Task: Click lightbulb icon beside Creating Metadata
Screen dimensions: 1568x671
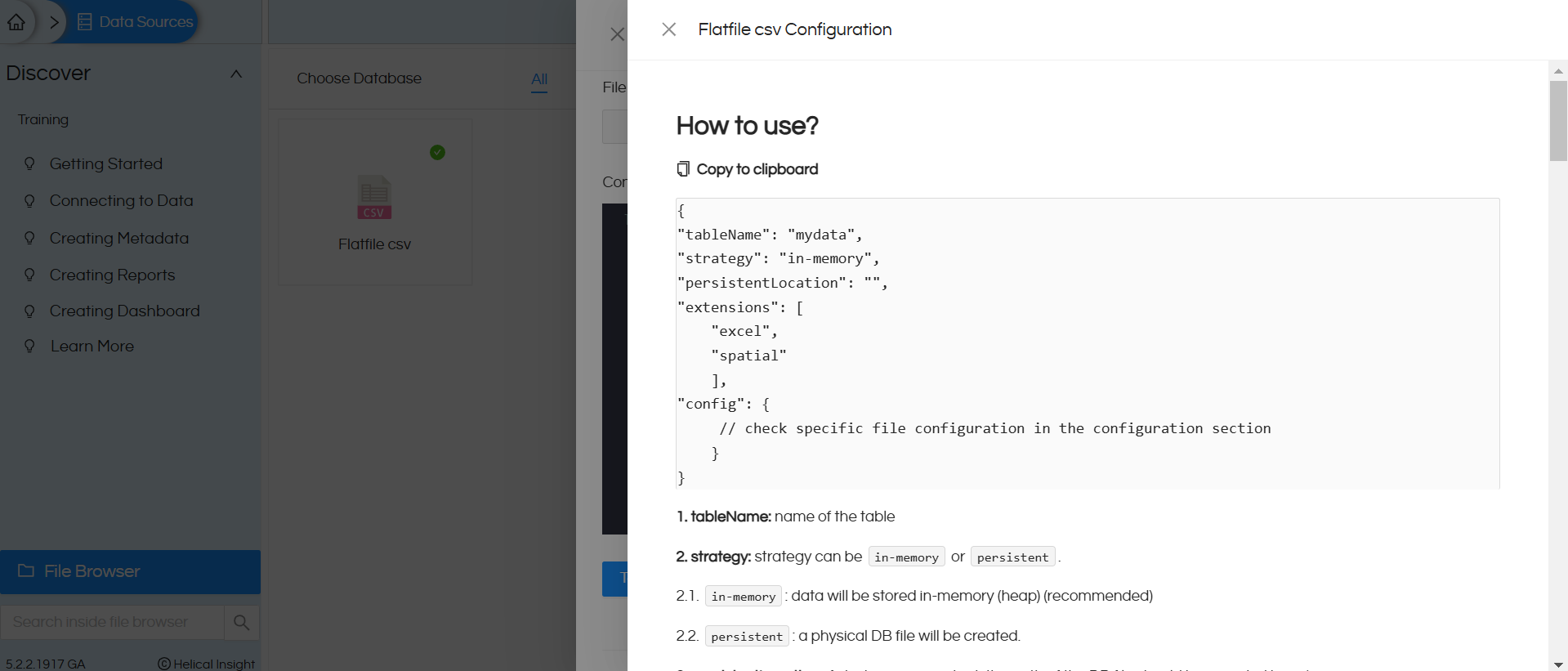Action: [x=29, y=238]
